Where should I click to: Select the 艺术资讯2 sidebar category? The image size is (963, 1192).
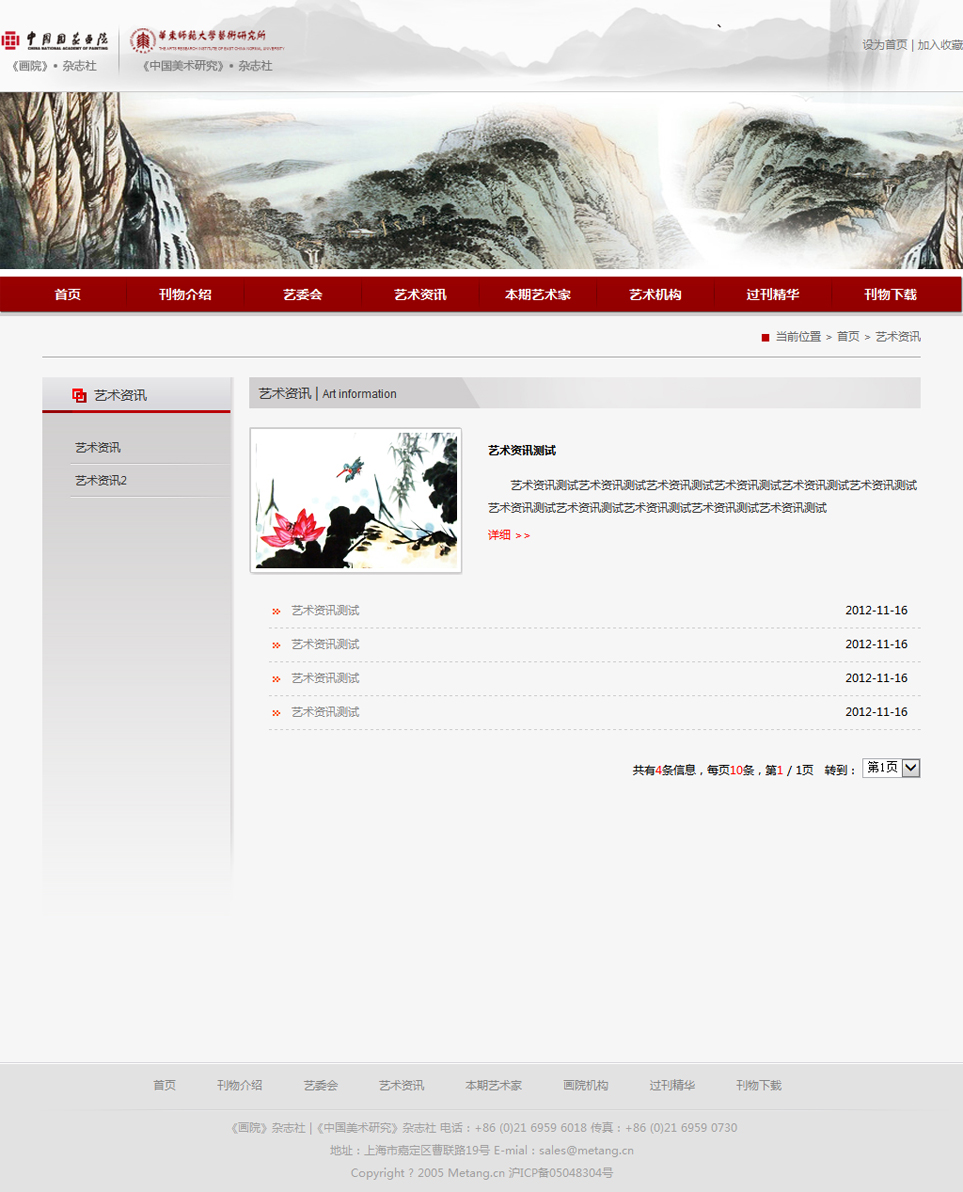pos(101,480)
